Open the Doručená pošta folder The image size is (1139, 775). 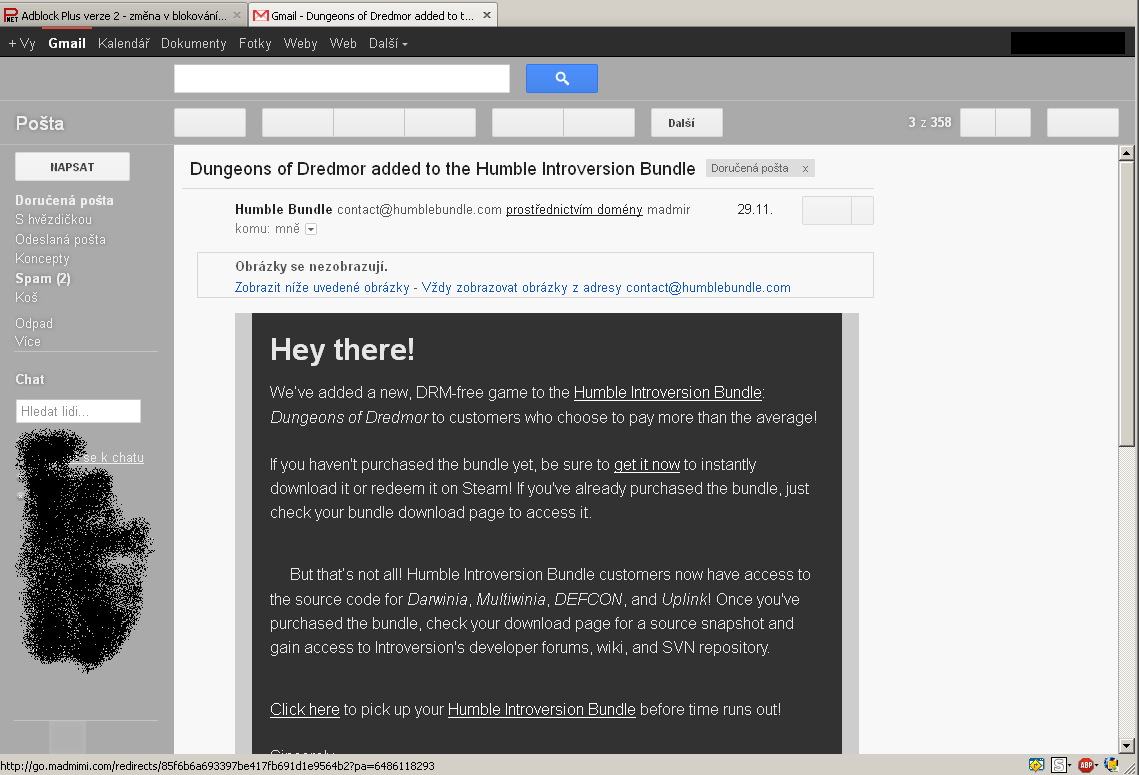64,200
